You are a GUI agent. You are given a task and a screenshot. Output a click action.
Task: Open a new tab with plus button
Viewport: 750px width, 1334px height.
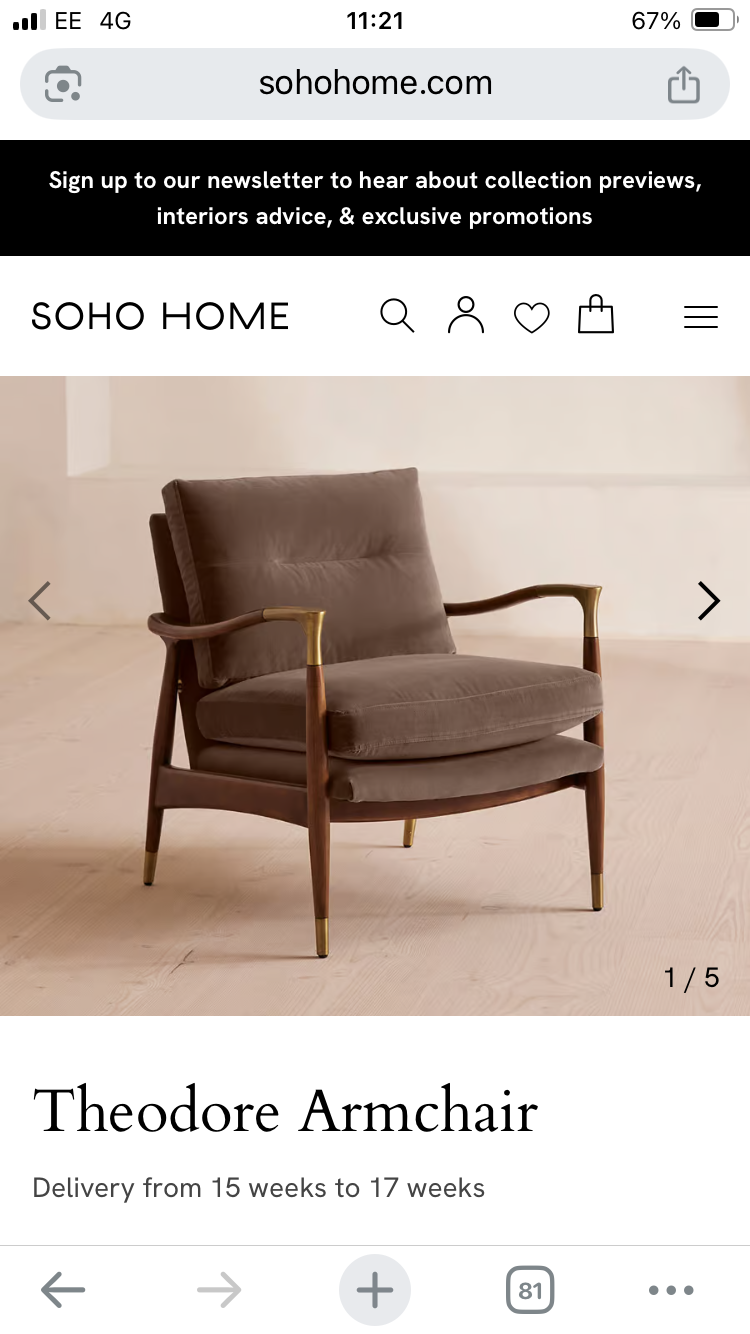(375, 1290)
